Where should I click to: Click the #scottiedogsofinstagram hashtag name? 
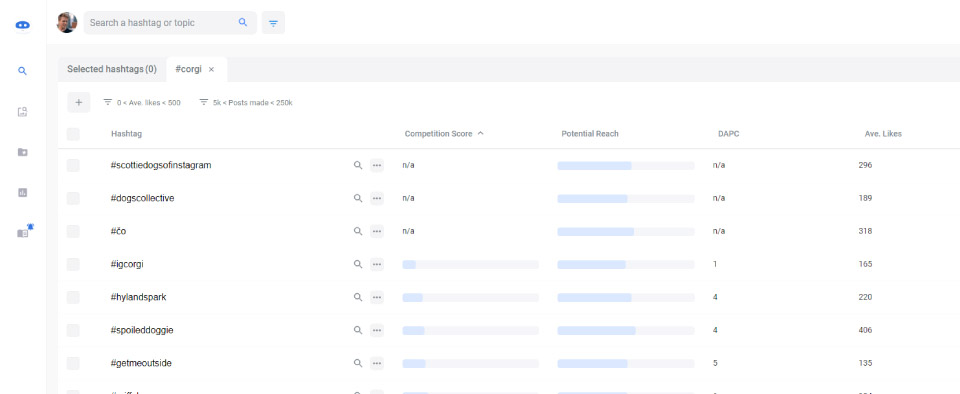click(x=161, y=165)
